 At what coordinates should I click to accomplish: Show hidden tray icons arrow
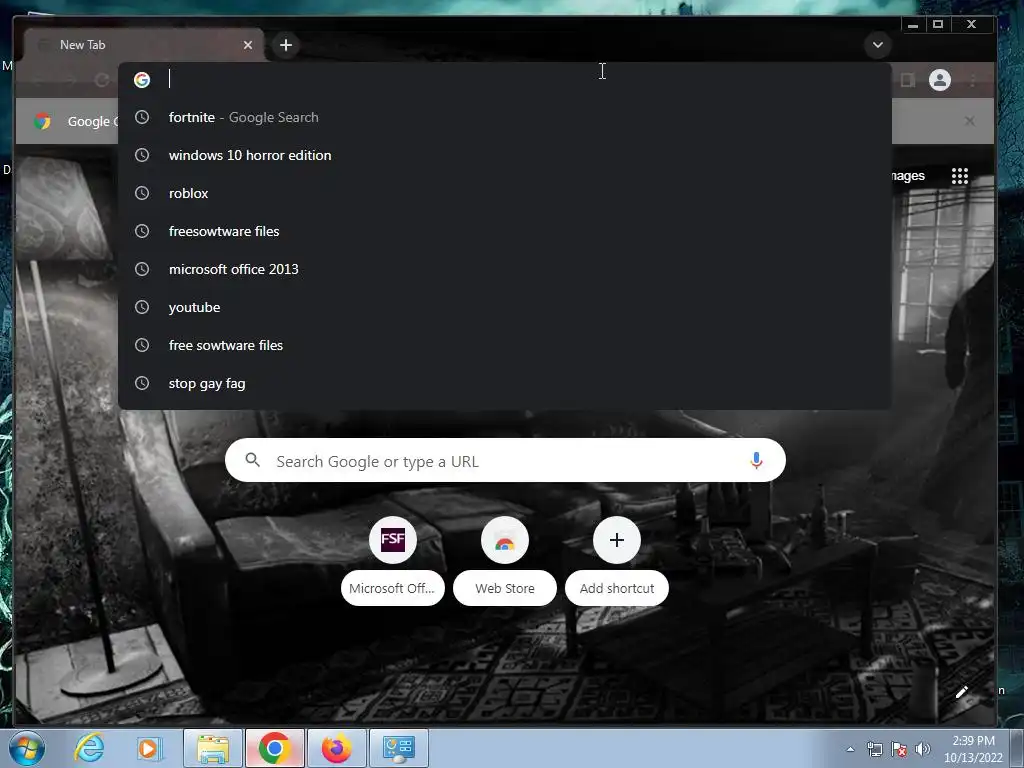(x=850, y=749)
